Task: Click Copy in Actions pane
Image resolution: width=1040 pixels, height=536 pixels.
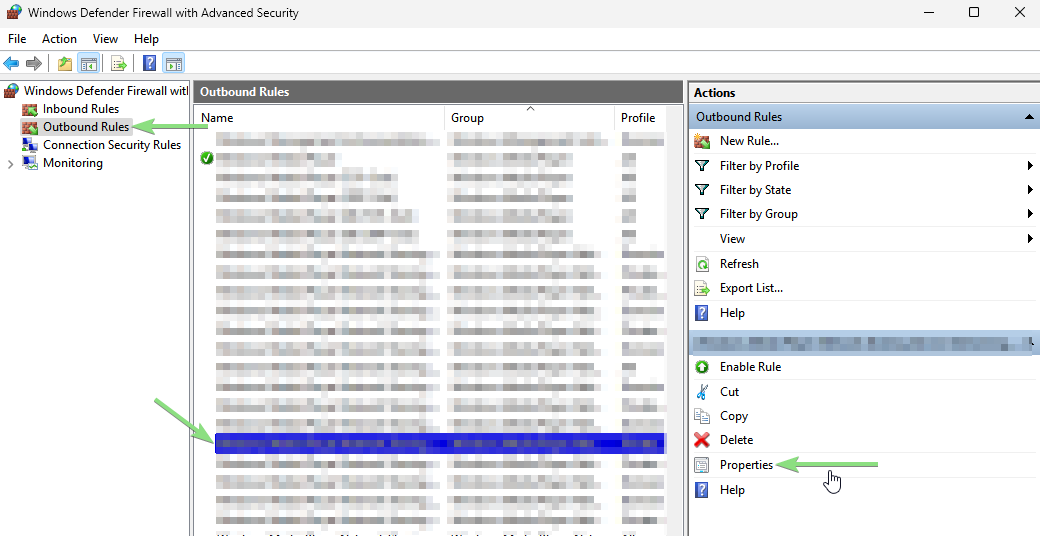Action: point(734,416)
